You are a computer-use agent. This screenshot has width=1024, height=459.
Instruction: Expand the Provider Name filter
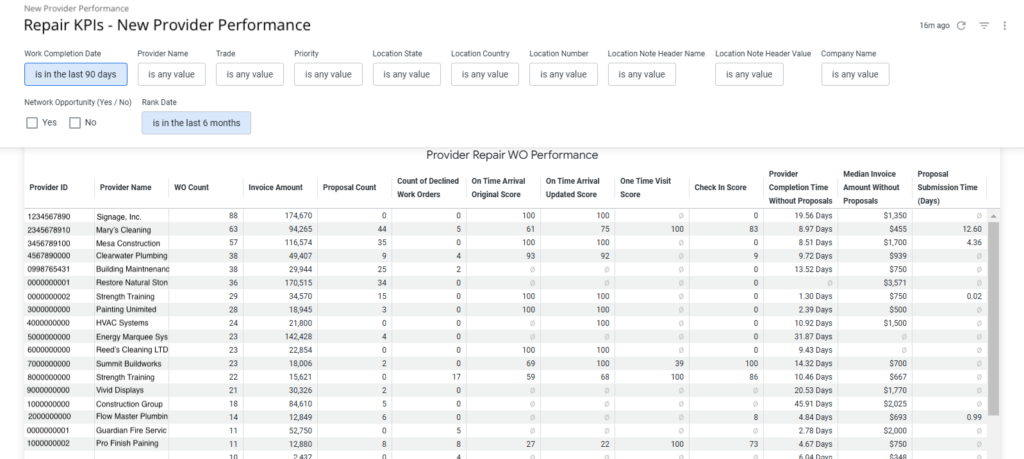[x=171, y=74]
